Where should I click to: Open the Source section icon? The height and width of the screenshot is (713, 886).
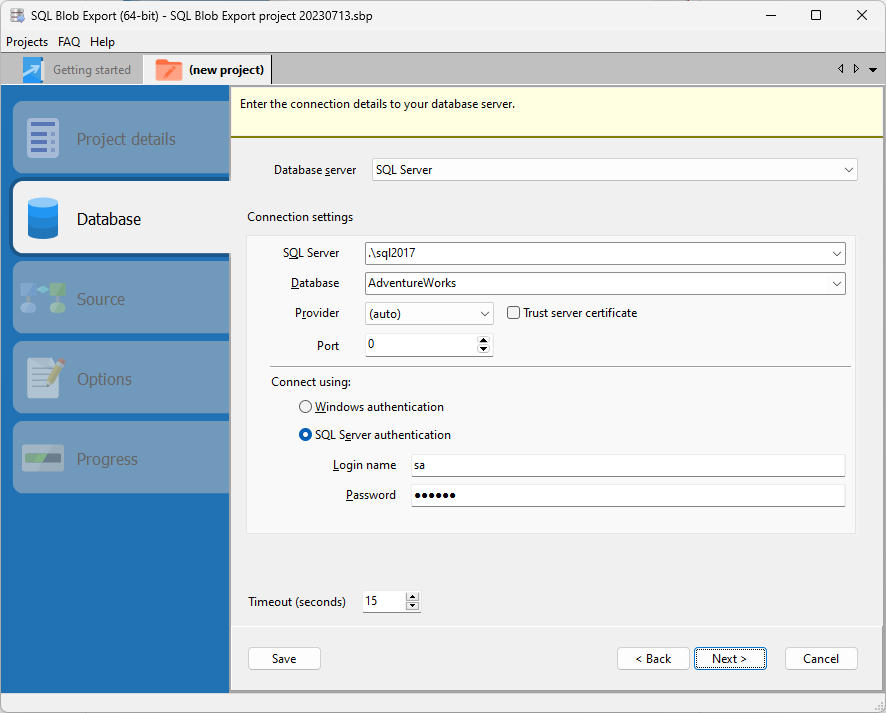[x=42, y=298]
